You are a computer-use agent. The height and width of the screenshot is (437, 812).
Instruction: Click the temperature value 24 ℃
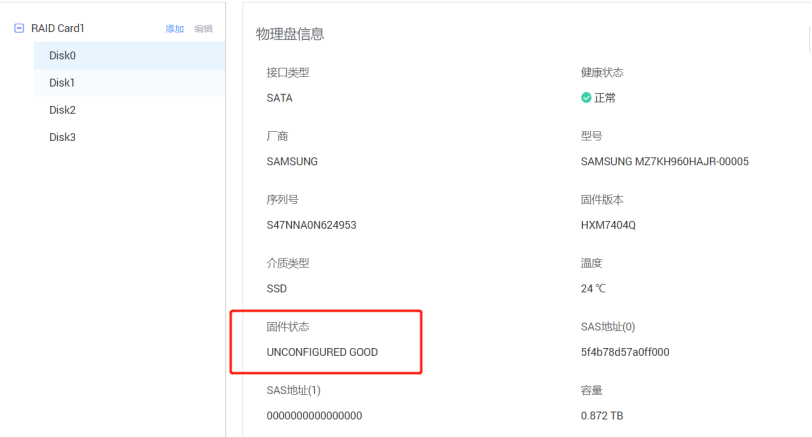pyautogui.click(x=593, y=288)
